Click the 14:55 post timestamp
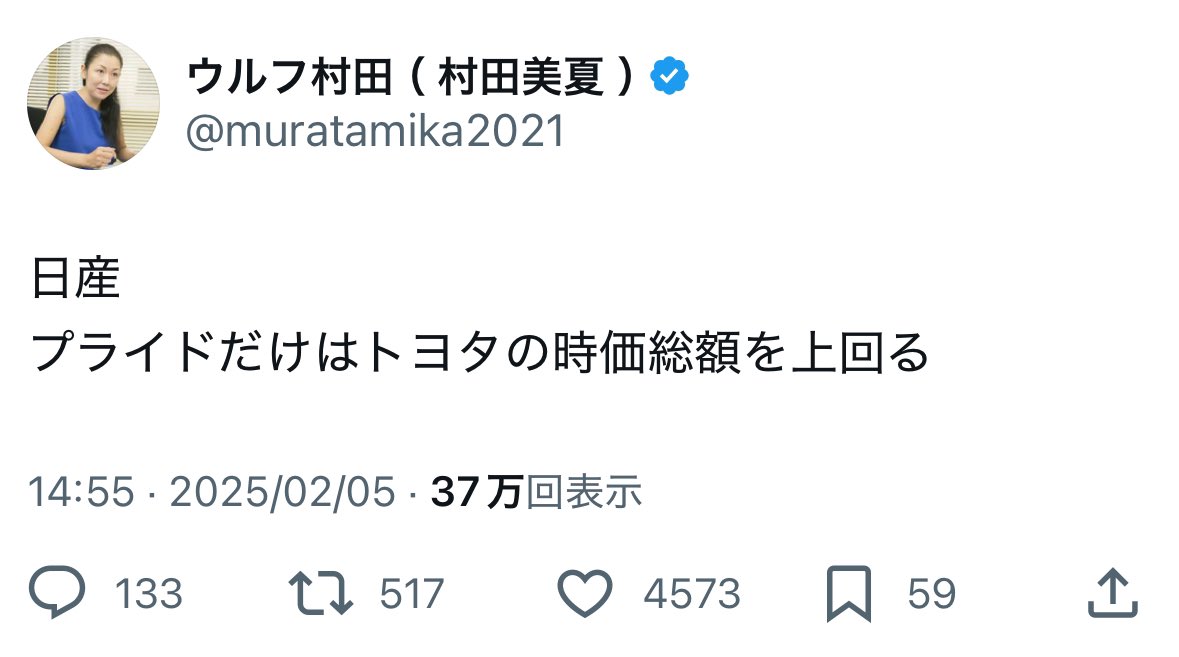This screenshot has height=657, width=1179. click(82, 492)
